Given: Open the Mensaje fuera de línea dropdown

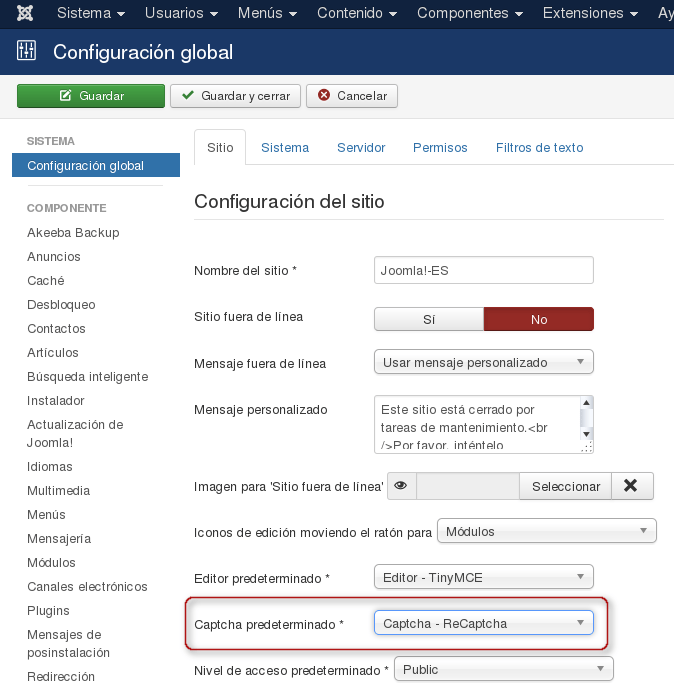Looking at the screenshot, I should [484, 362].
